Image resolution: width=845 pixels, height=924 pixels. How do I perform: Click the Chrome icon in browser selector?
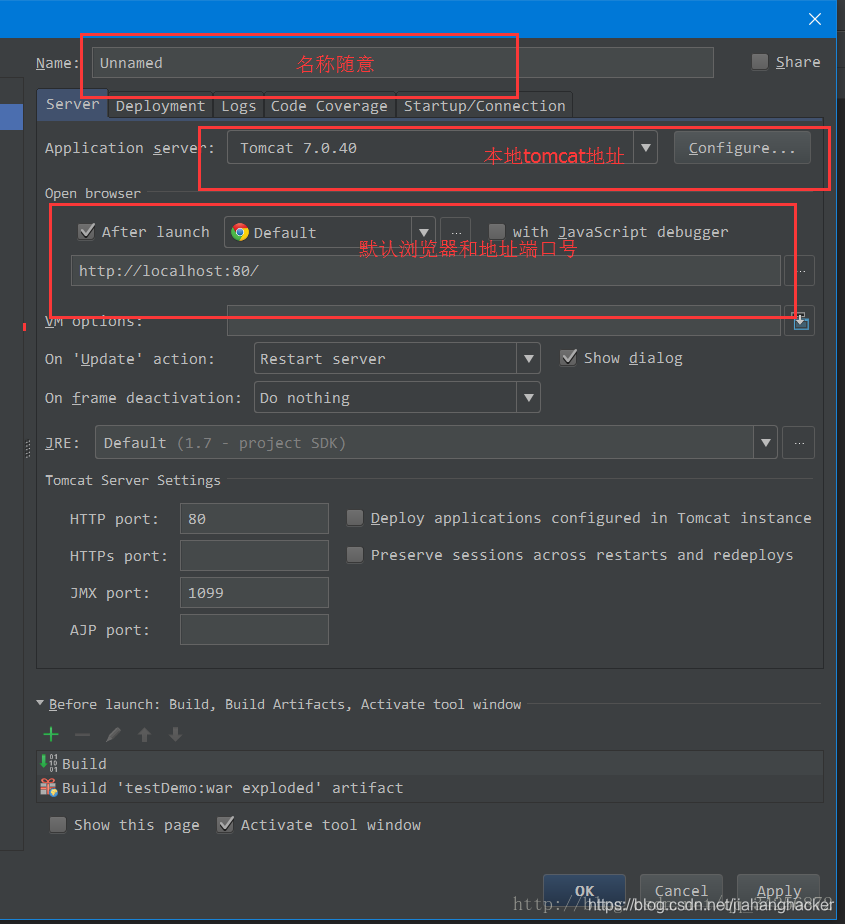pos(240,232)
